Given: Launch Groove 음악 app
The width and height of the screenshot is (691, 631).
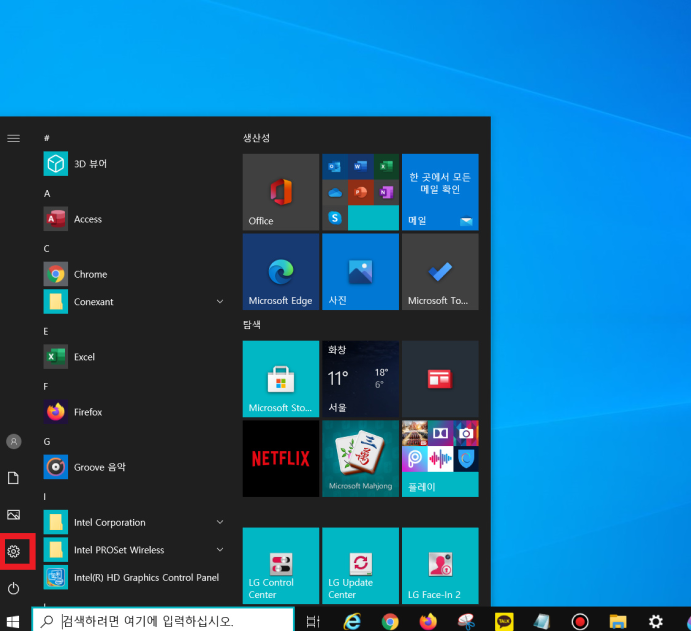Looking at the screenshot, I should [134, 467].
